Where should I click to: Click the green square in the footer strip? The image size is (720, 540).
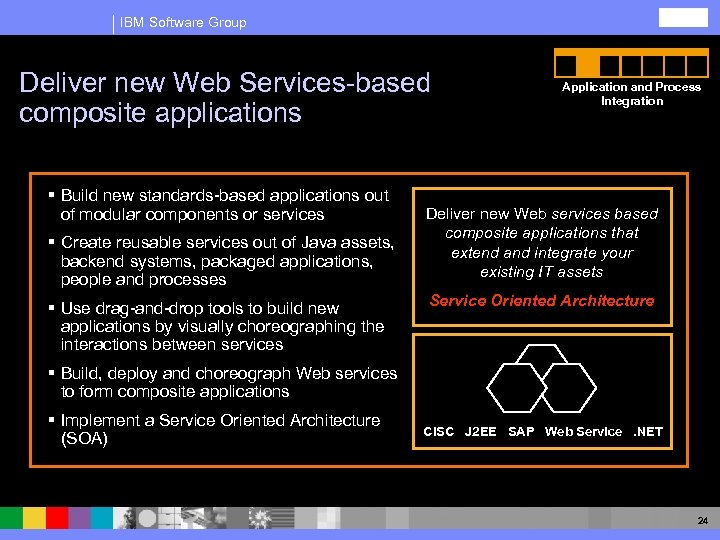[11, 518]
